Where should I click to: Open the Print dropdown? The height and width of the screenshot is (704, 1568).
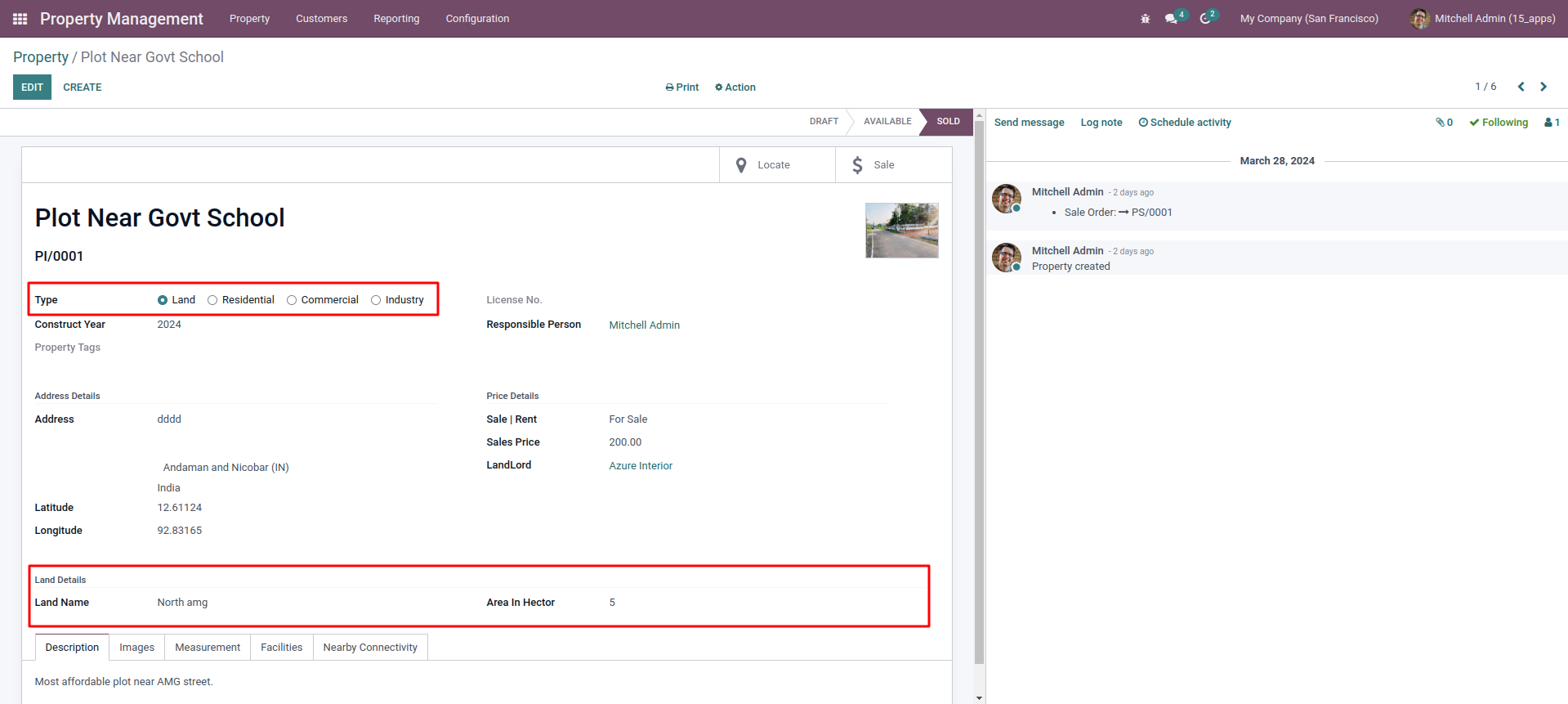682,87
